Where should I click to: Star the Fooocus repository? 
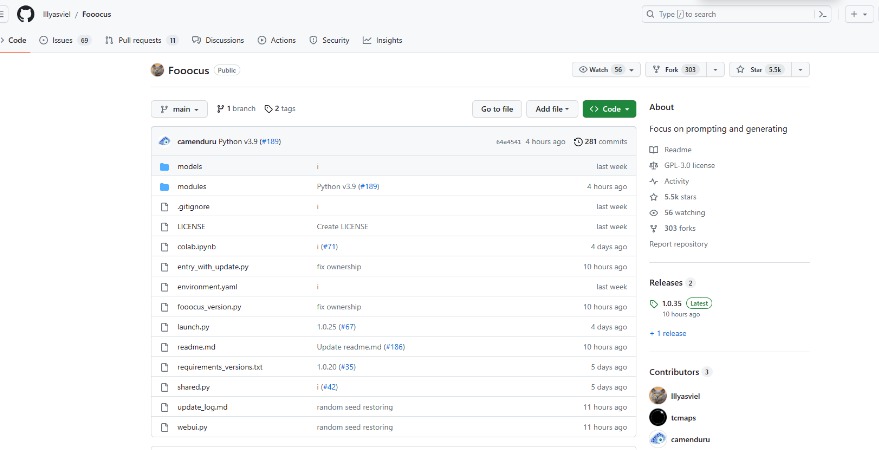click(x=760, y=69)
